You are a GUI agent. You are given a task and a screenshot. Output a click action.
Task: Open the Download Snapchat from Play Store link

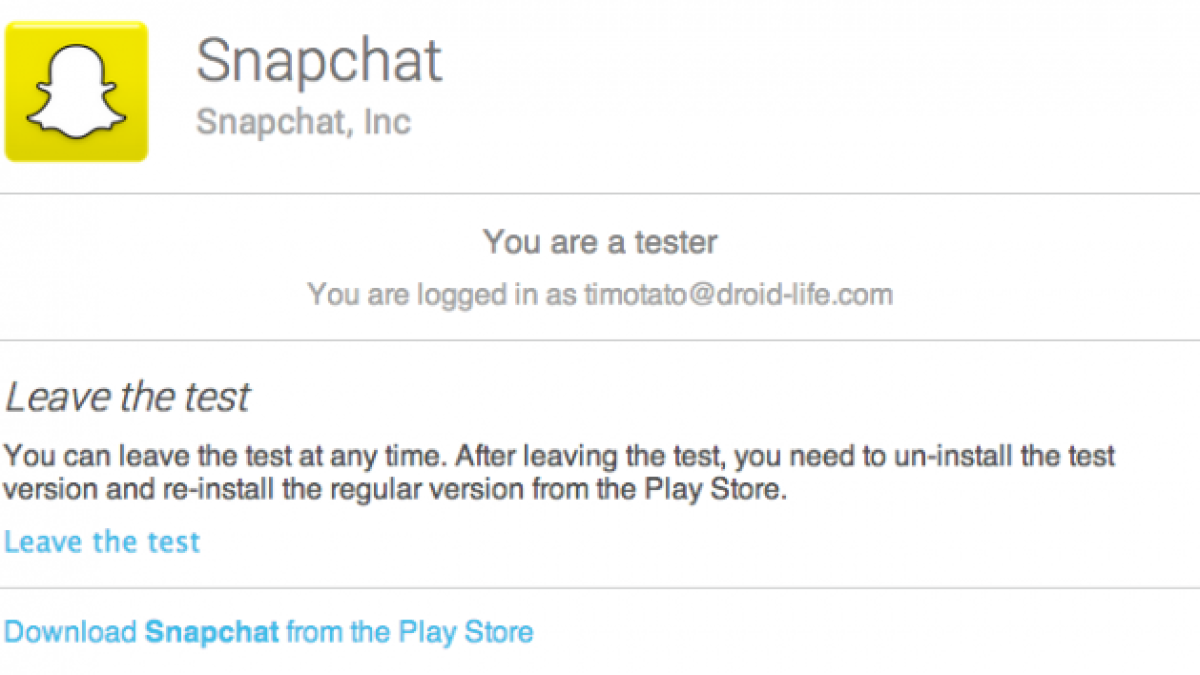click(x=268, y=632)
